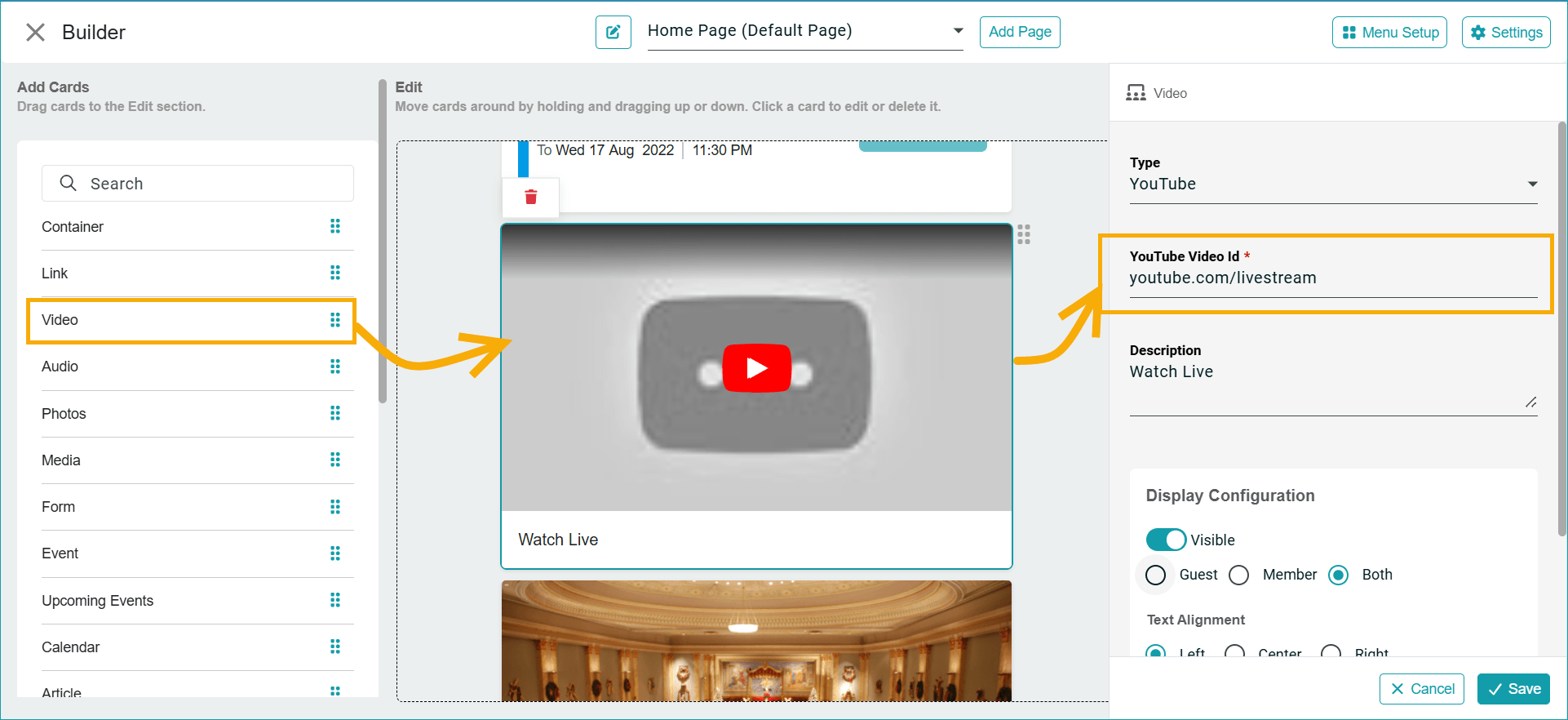Grab the Video card drag handle
Viewport: 1568px width, 720px height.
coord(335,320)
